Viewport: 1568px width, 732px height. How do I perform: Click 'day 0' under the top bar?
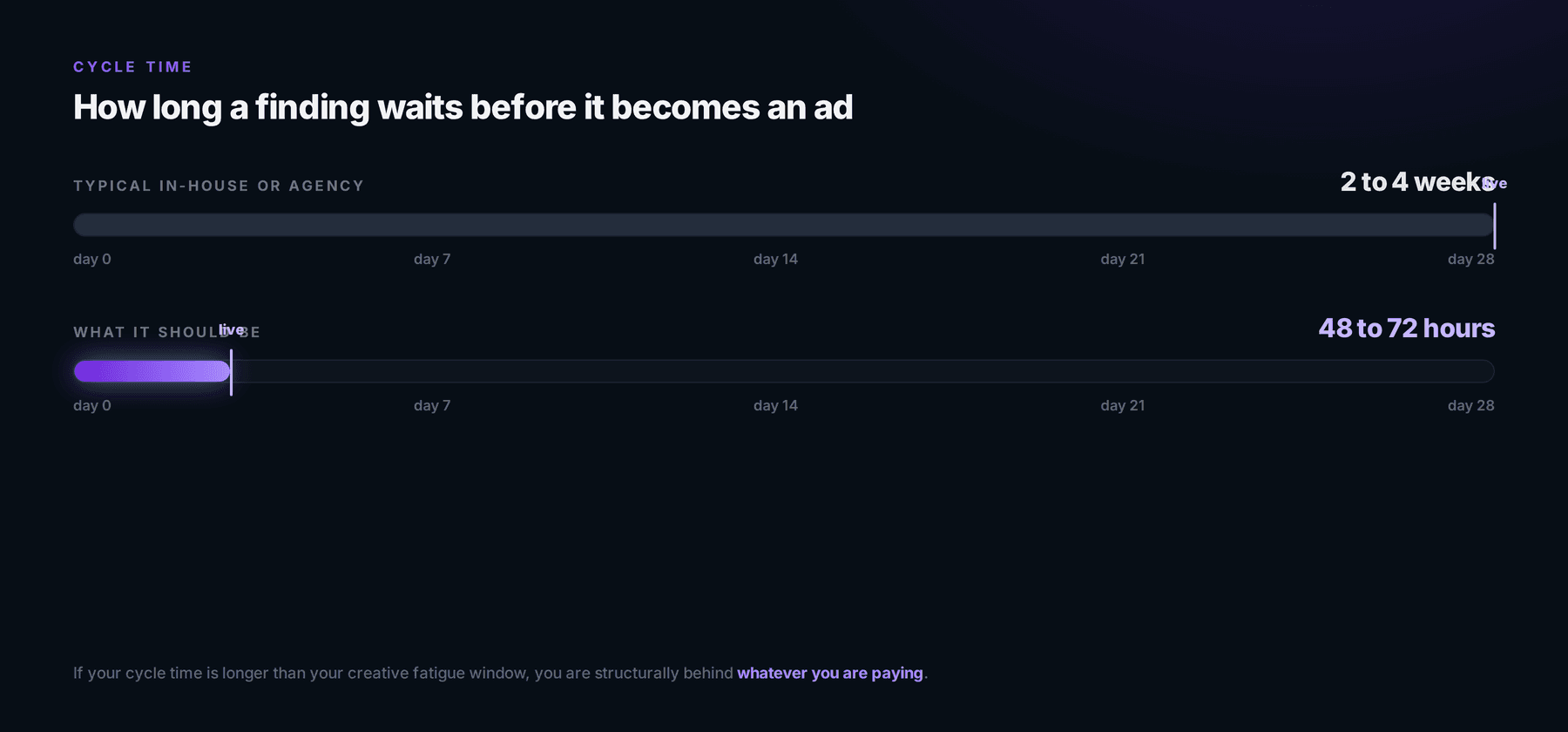[x=92, y=259]
